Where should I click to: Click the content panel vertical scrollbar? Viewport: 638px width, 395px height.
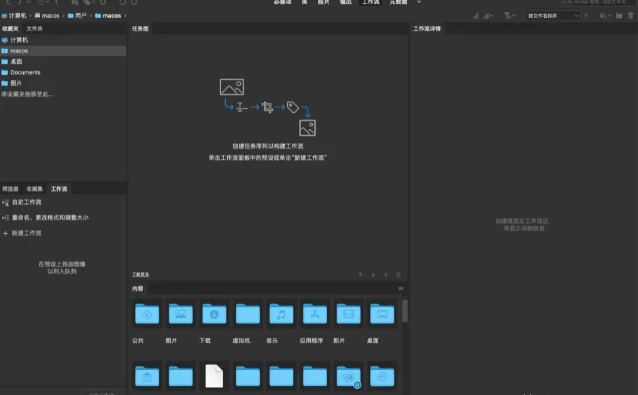pyautogui.click(x=405, y=311)
